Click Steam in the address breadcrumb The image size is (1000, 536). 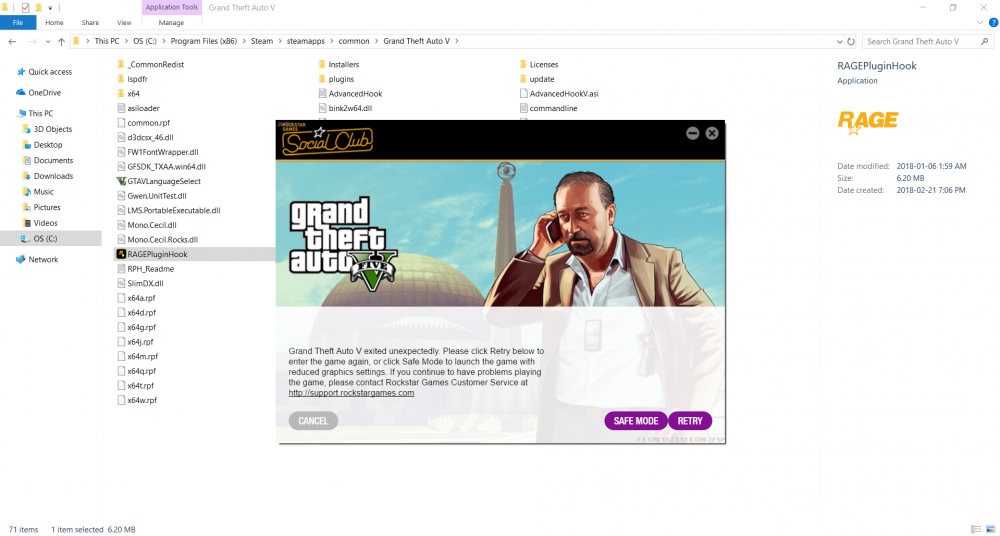261,41
